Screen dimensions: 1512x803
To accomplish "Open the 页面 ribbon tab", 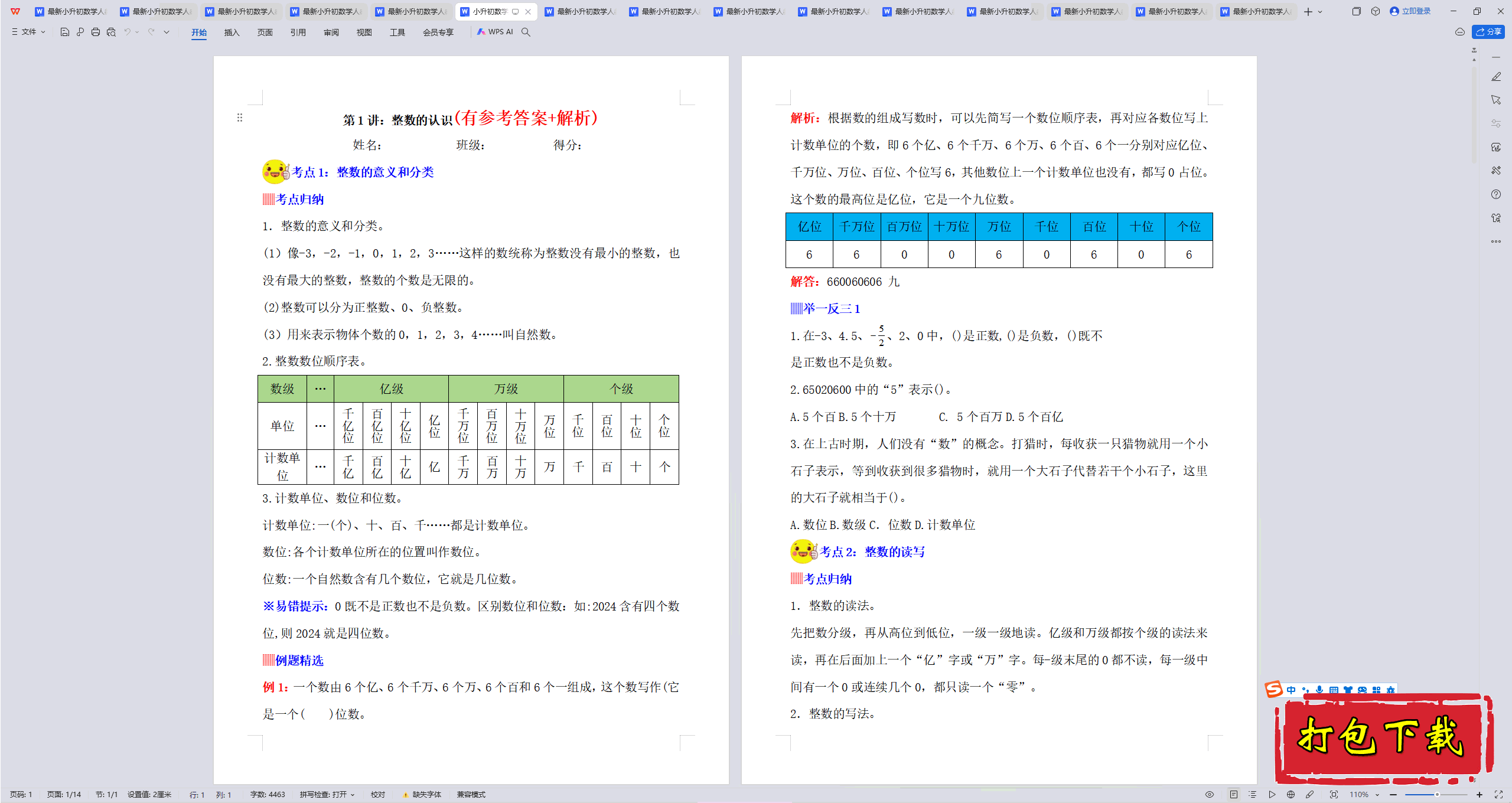I will (x=265, y=32).
